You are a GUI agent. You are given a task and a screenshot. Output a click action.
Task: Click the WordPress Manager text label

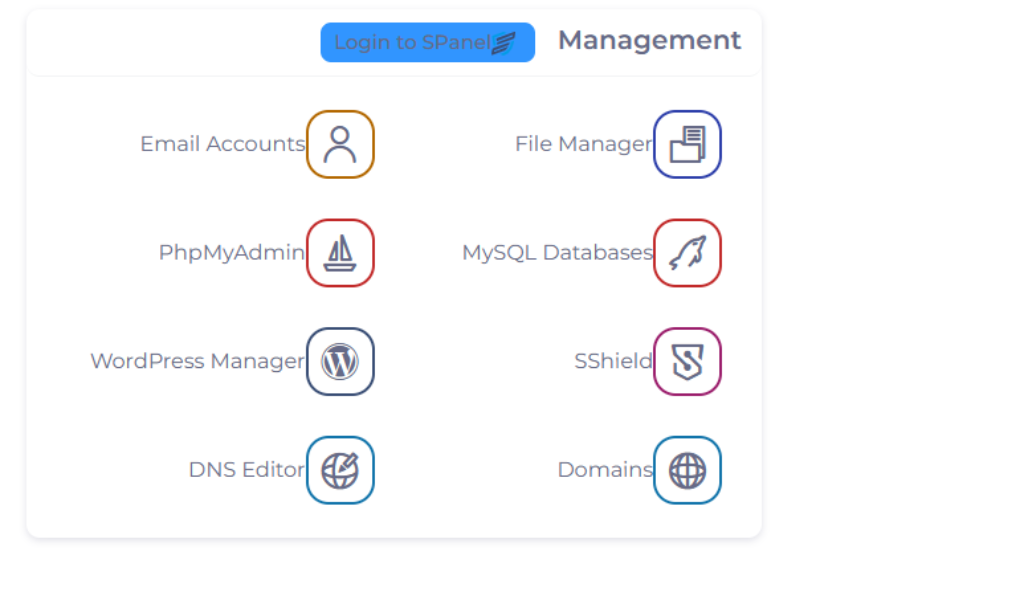coord(198,361)
